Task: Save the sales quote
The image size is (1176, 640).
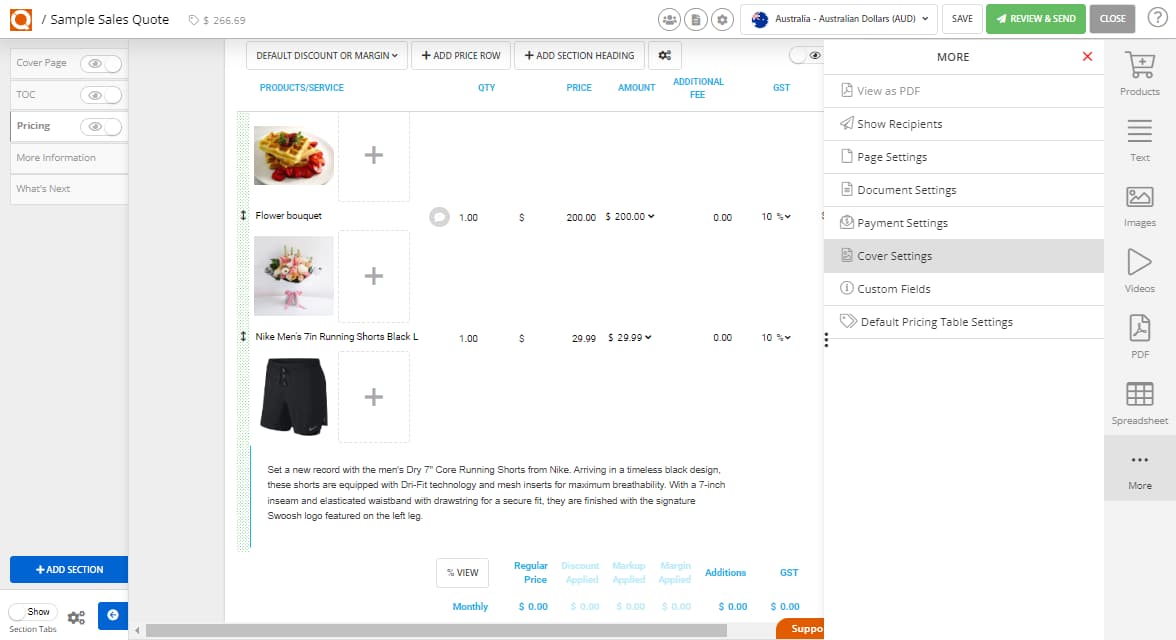Action: click(x=962, y=18)
